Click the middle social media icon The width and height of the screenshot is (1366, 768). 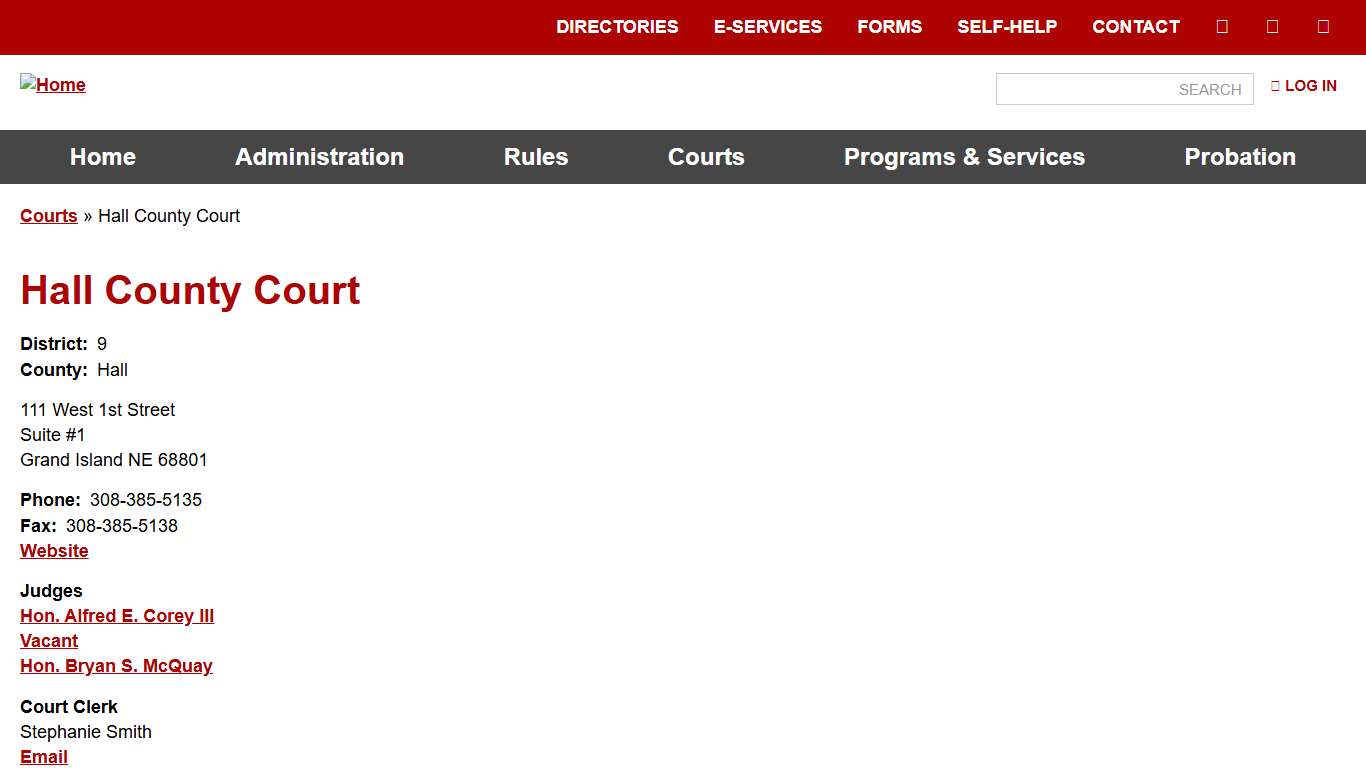[1272, 26]
